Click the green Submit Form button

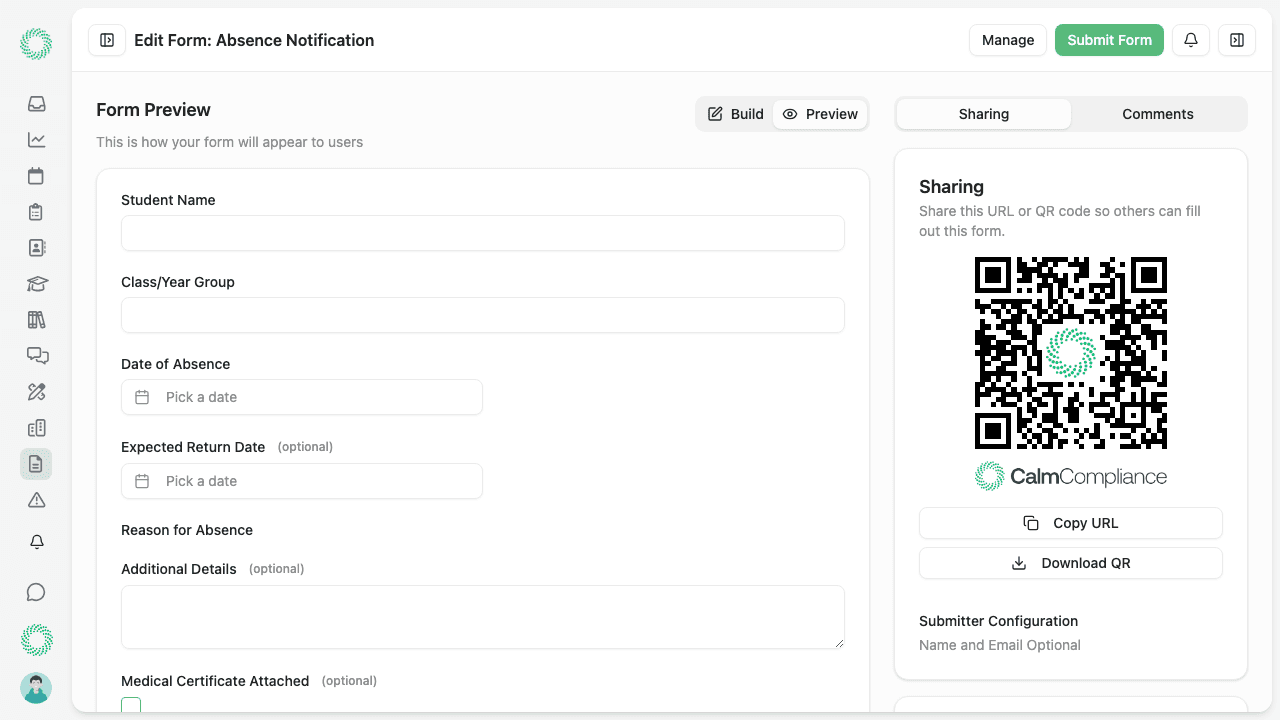click(x=1109, y=40)
